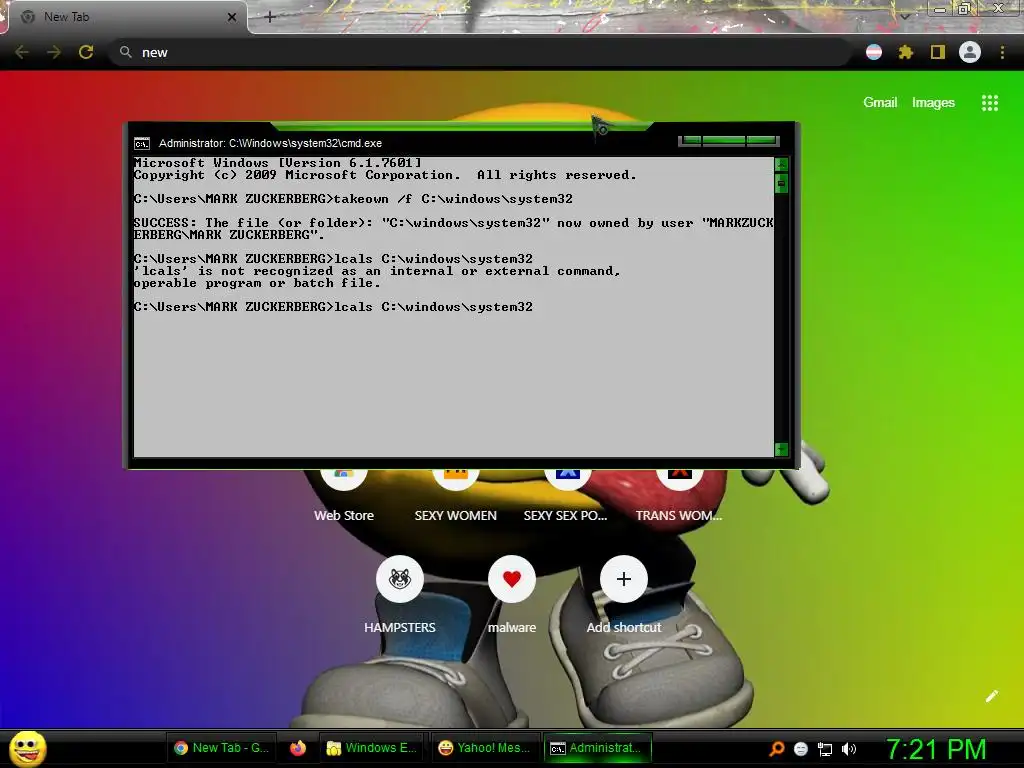
Task: Click the cmd window scrollbar thumb
Action: pyautogui.click(x=781, y=184)
